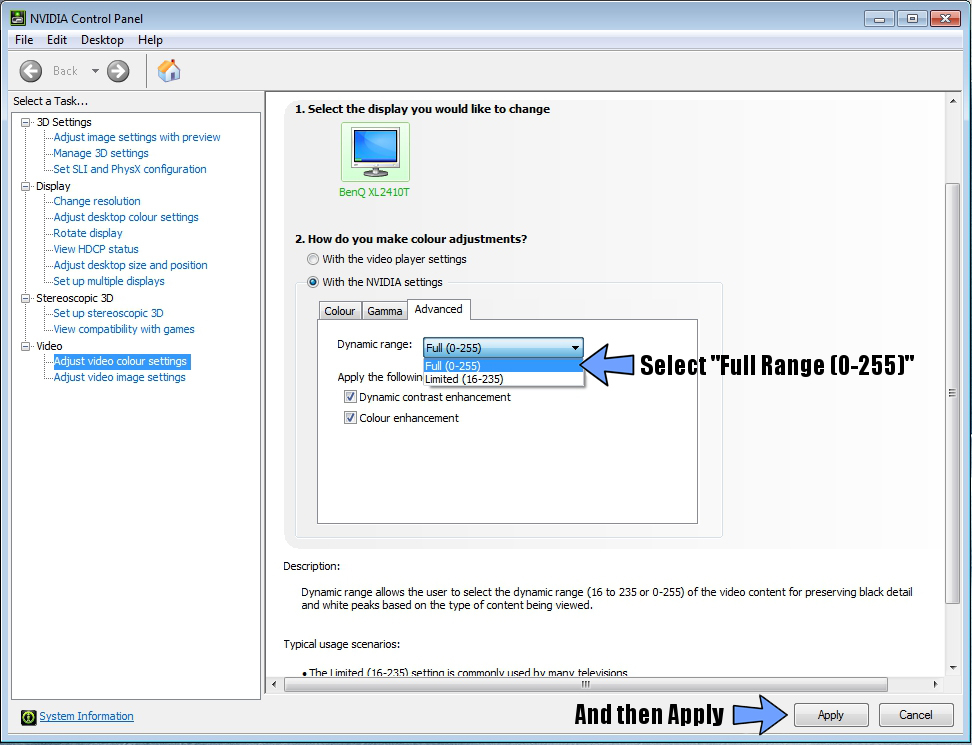Viewport: 972px width, 745px height.
Task: Click the Cancel button
Action: [916, 715]
